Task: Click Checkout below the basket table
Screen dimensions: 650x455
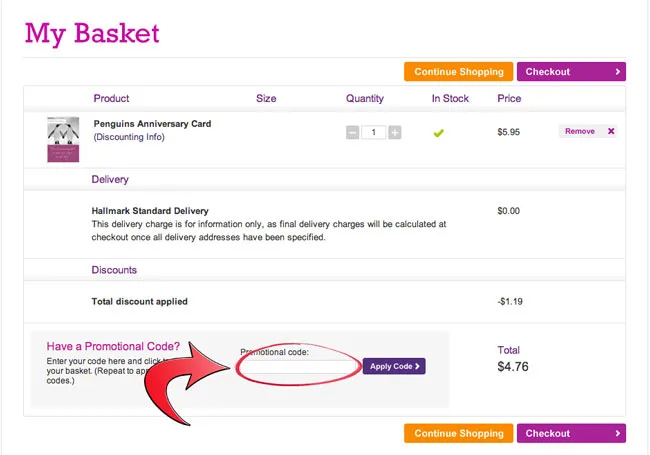Action: 571,433
